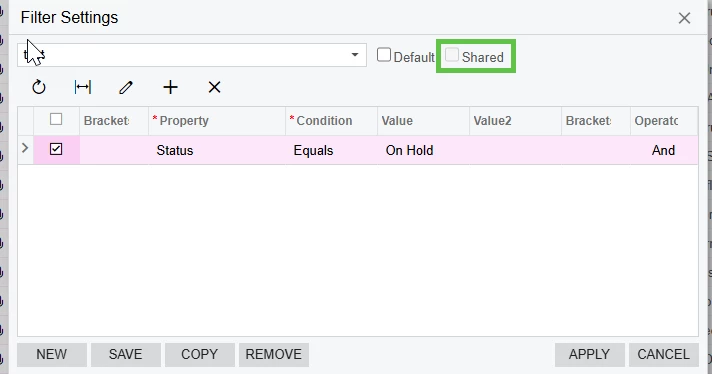
Task: Click the REMOVE button
Action: pyautogui.click(x=274, y=354)
